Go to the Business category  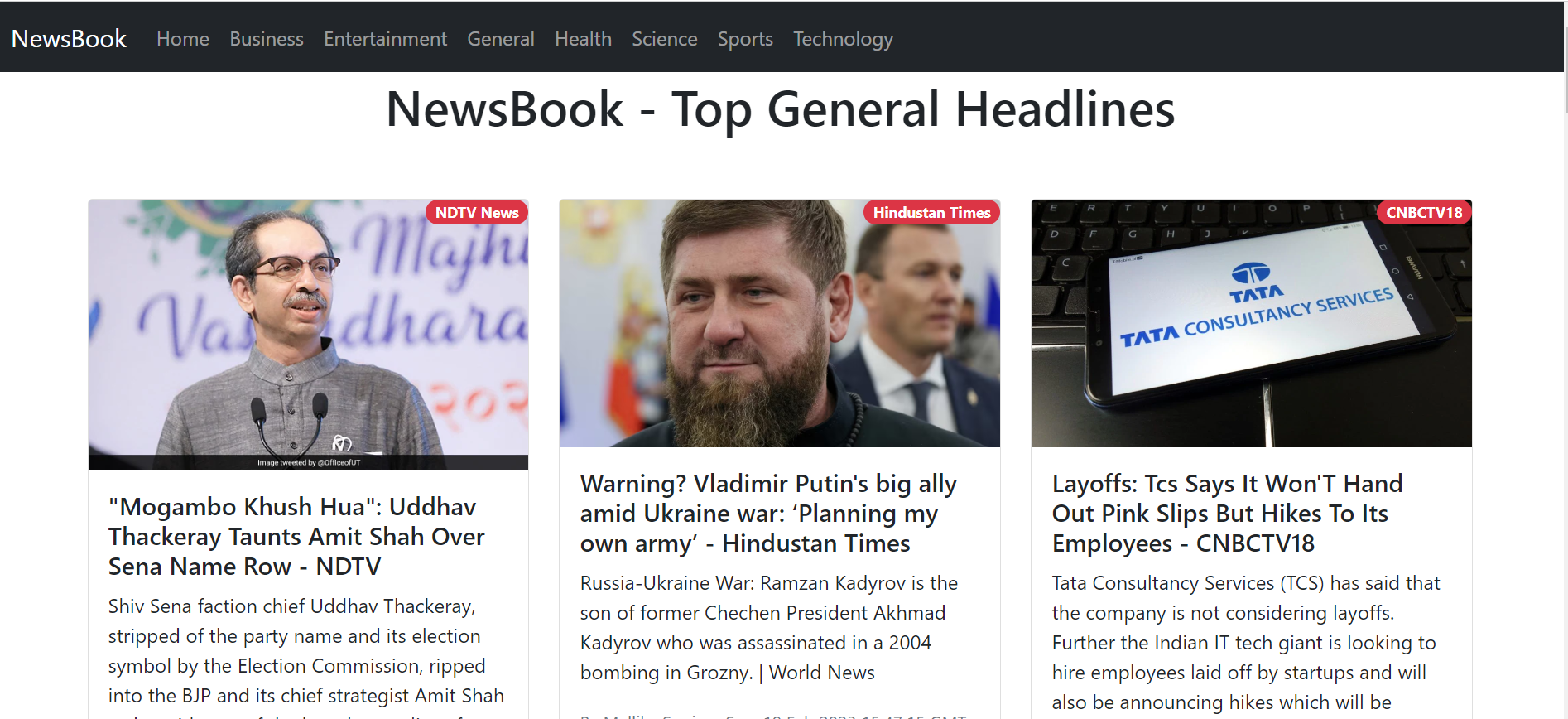(267, 39)
